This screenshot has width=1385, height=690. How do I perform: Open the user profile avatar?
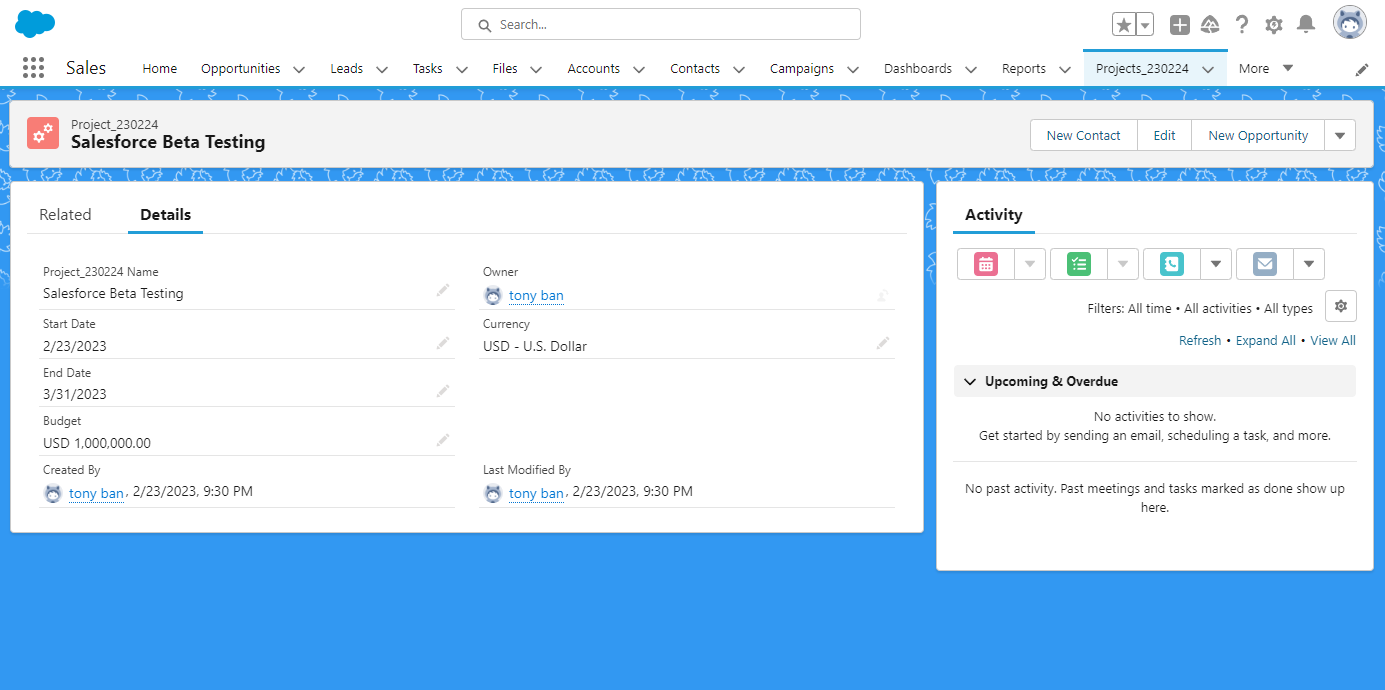pos(1350,23)
